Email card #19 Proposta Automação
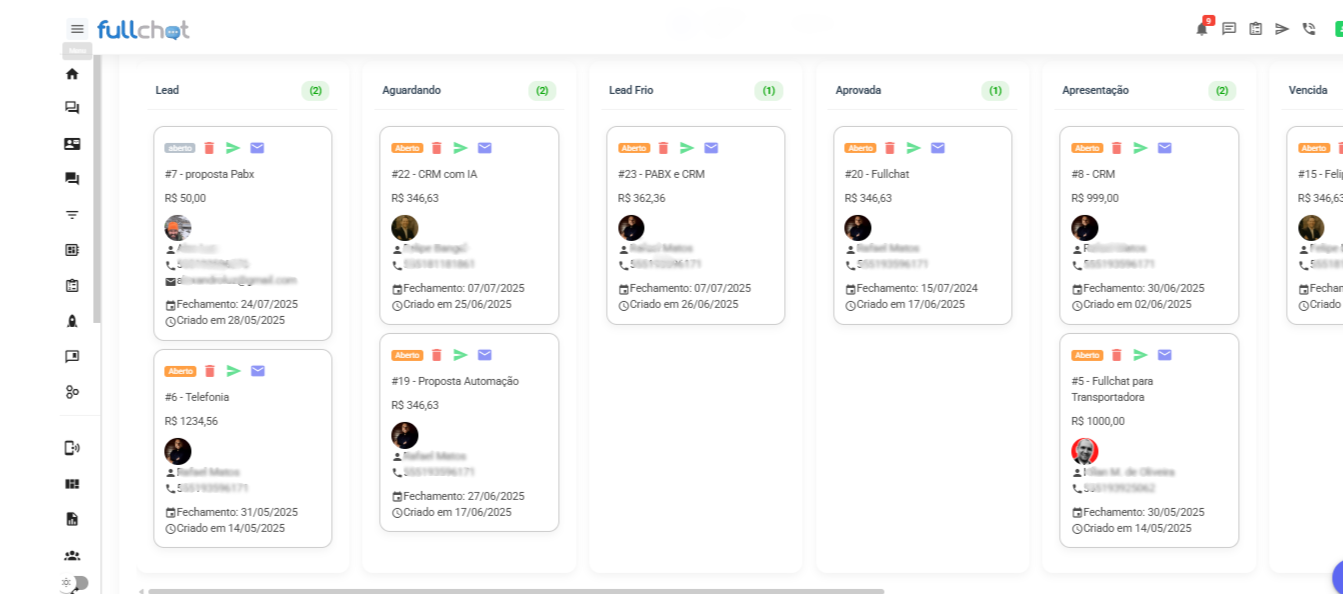The image size is (1343, 594). pyautogui.click(x=485, y=355)
